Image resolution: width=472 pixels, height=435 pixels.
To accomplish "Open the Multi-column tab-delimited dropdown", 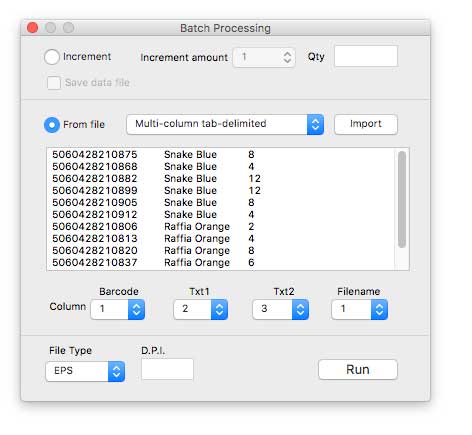I will (x=225, y=124).
